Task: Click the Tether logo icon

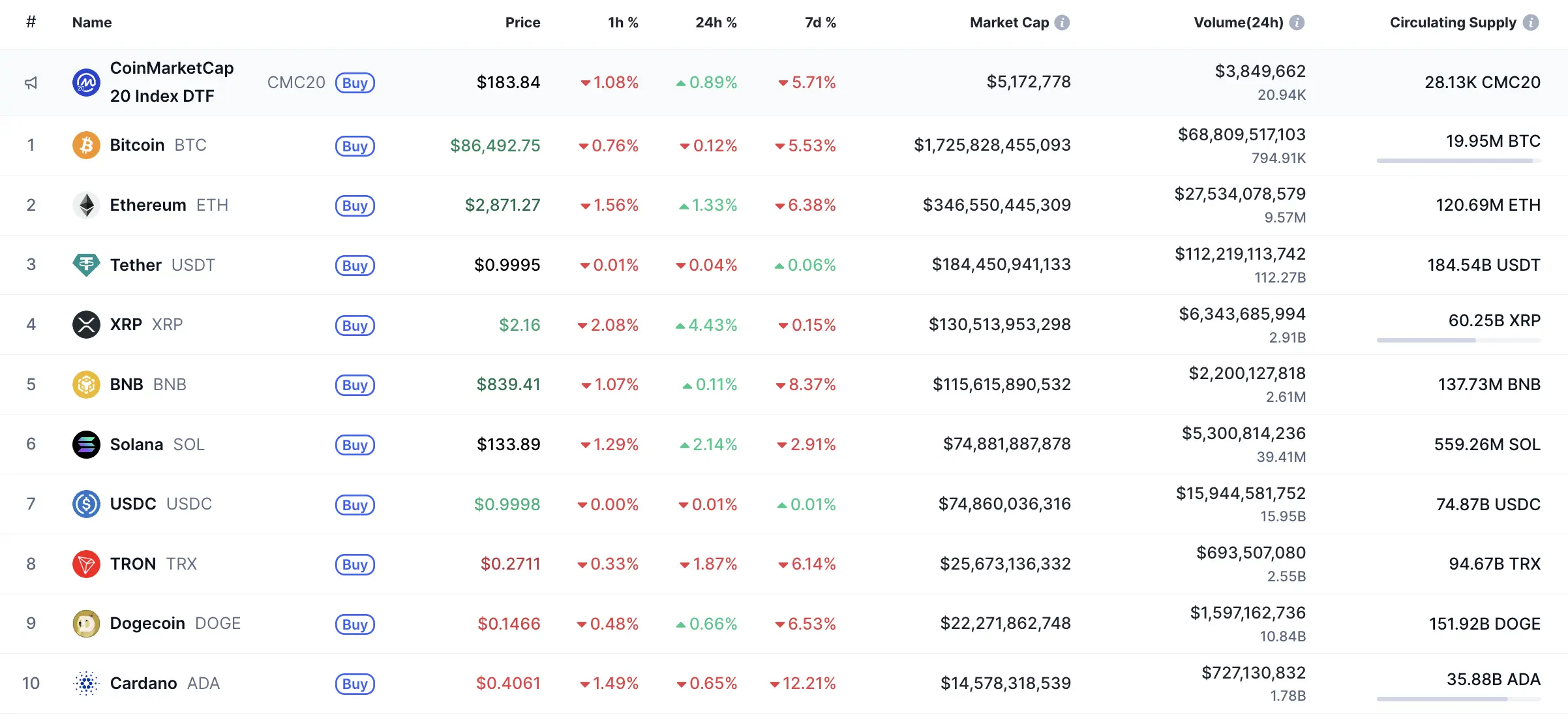Action: (86, 265)
